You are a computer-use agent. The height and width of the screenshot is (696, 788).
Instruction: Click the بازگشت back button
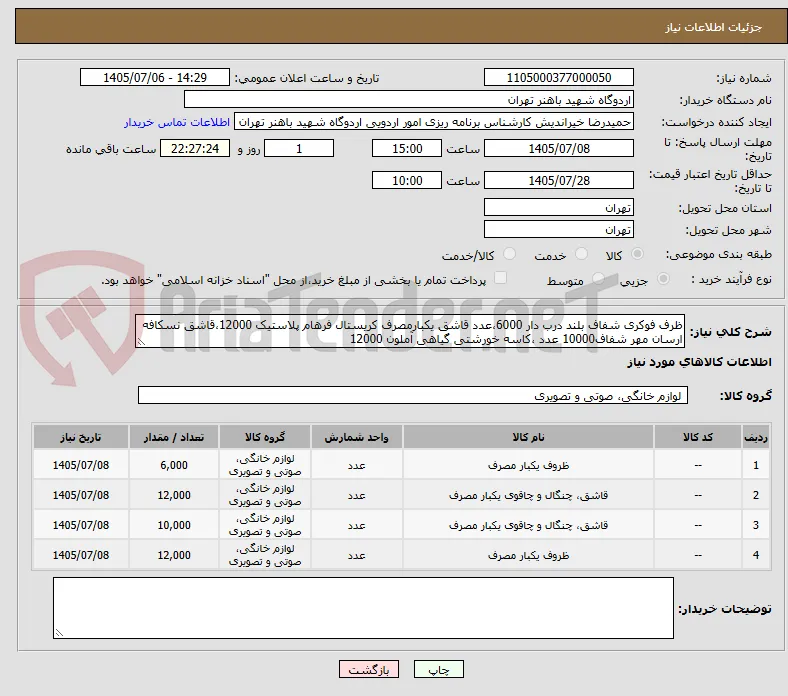click(x=369, y=669)
